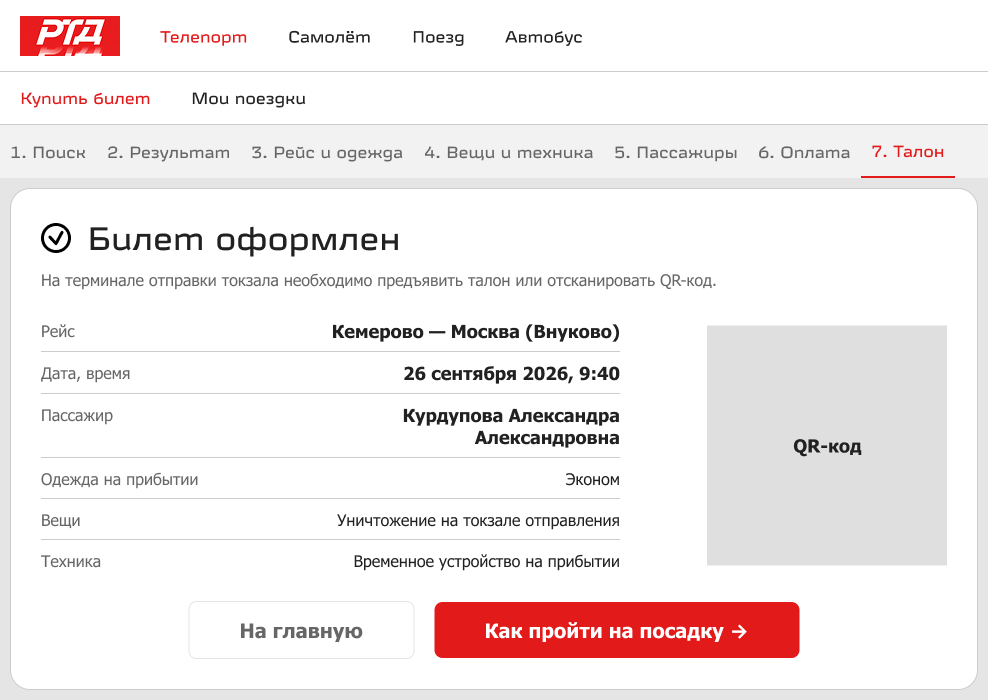Click the Одежда на прибытии label
The height and width of the screenshot is (700, 988).
120,479
